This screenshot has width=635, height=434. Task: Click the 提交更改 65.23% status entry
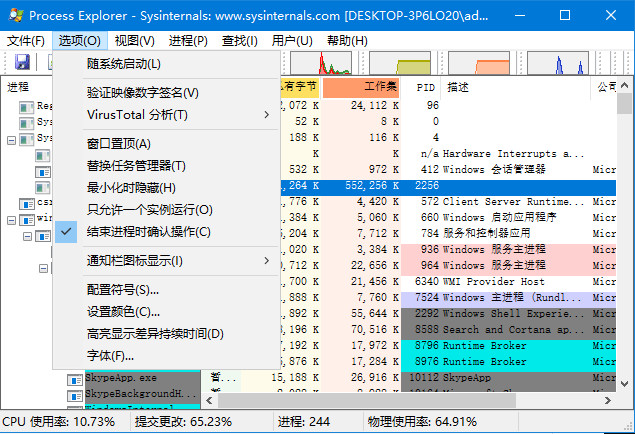183,422
